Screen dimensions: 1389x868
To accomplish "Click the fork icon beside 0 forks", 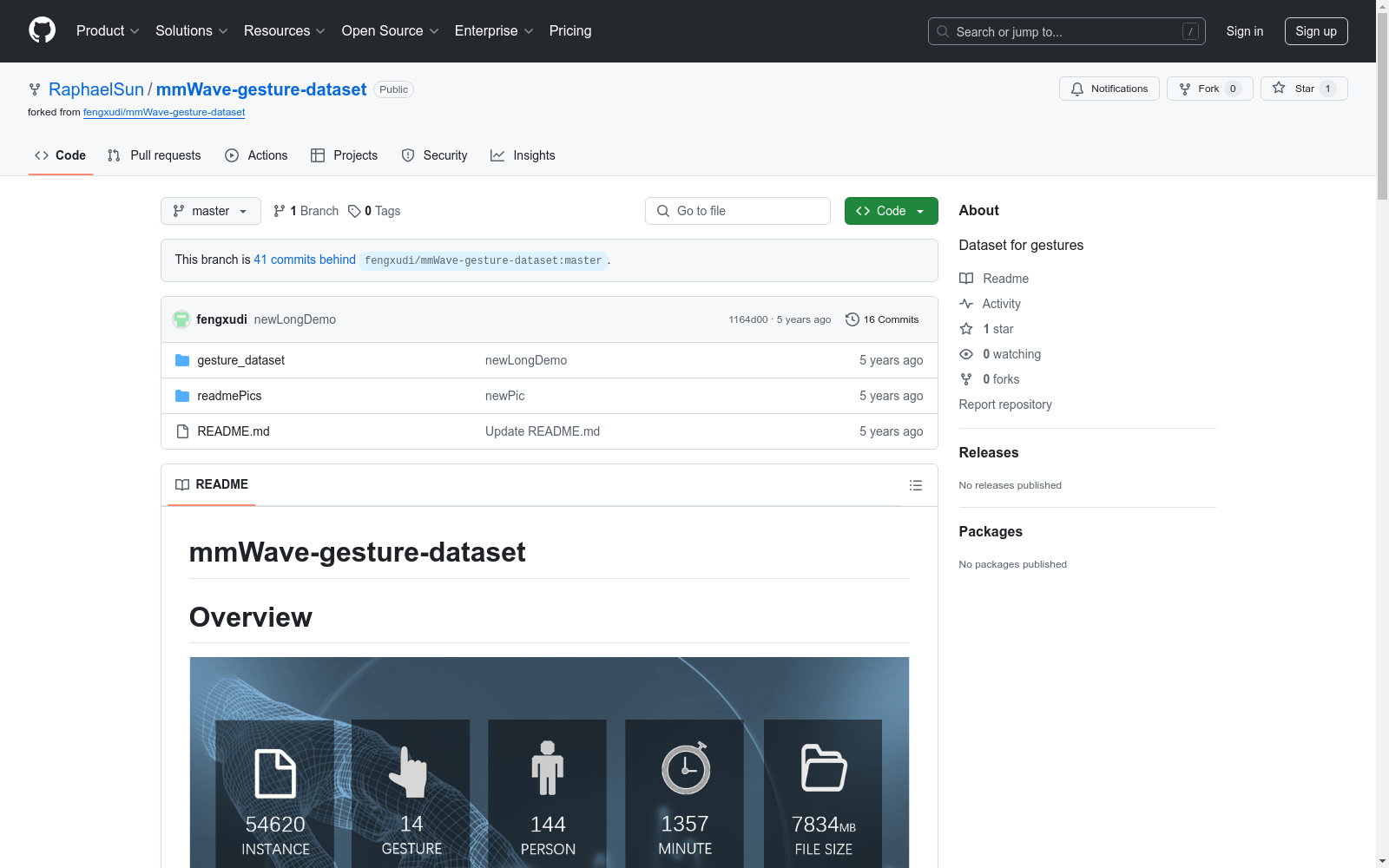I will (966, 379).
